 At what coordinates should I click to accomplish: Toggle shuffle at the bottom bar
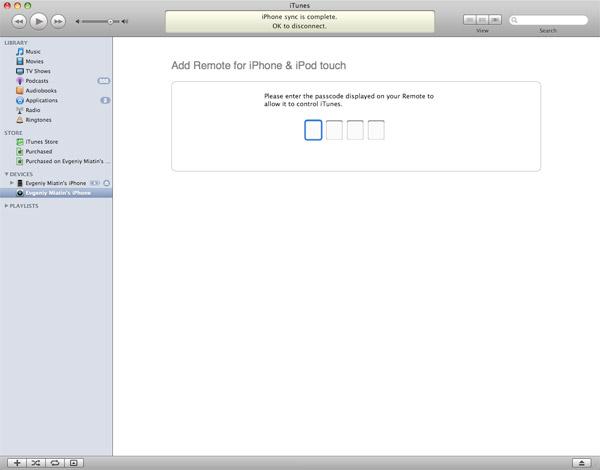point(36,463)
